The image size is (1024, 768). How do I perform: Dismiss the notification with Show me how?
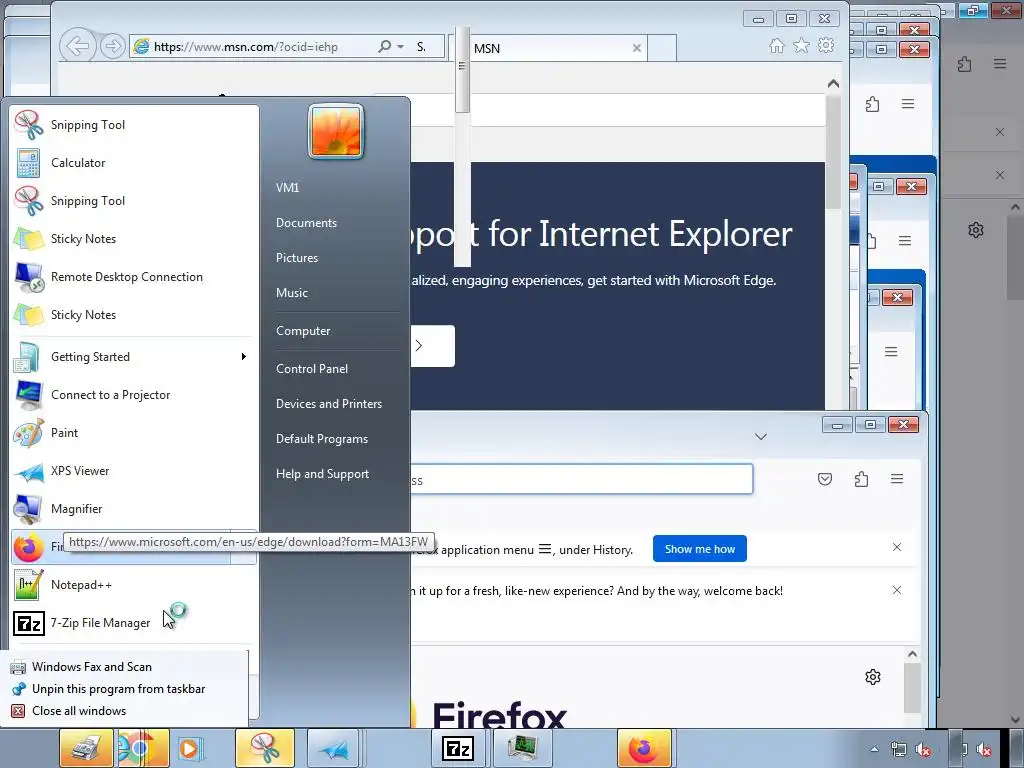pos(897,547)
